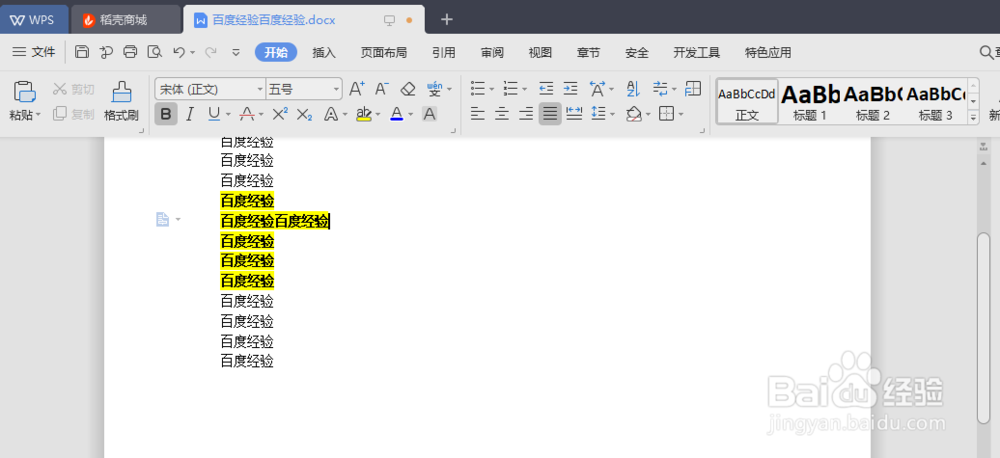This screenshot has height=458, width=1000.
Task: Click the Paste clipboard icon
Action: coord(25,92)
